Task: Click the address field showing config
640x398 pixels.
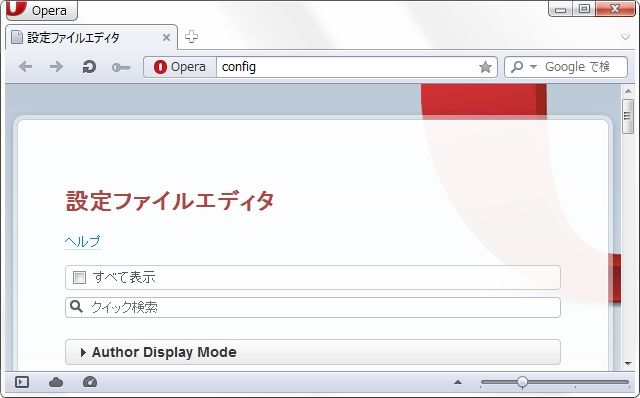Action: [x=346, y=67]
